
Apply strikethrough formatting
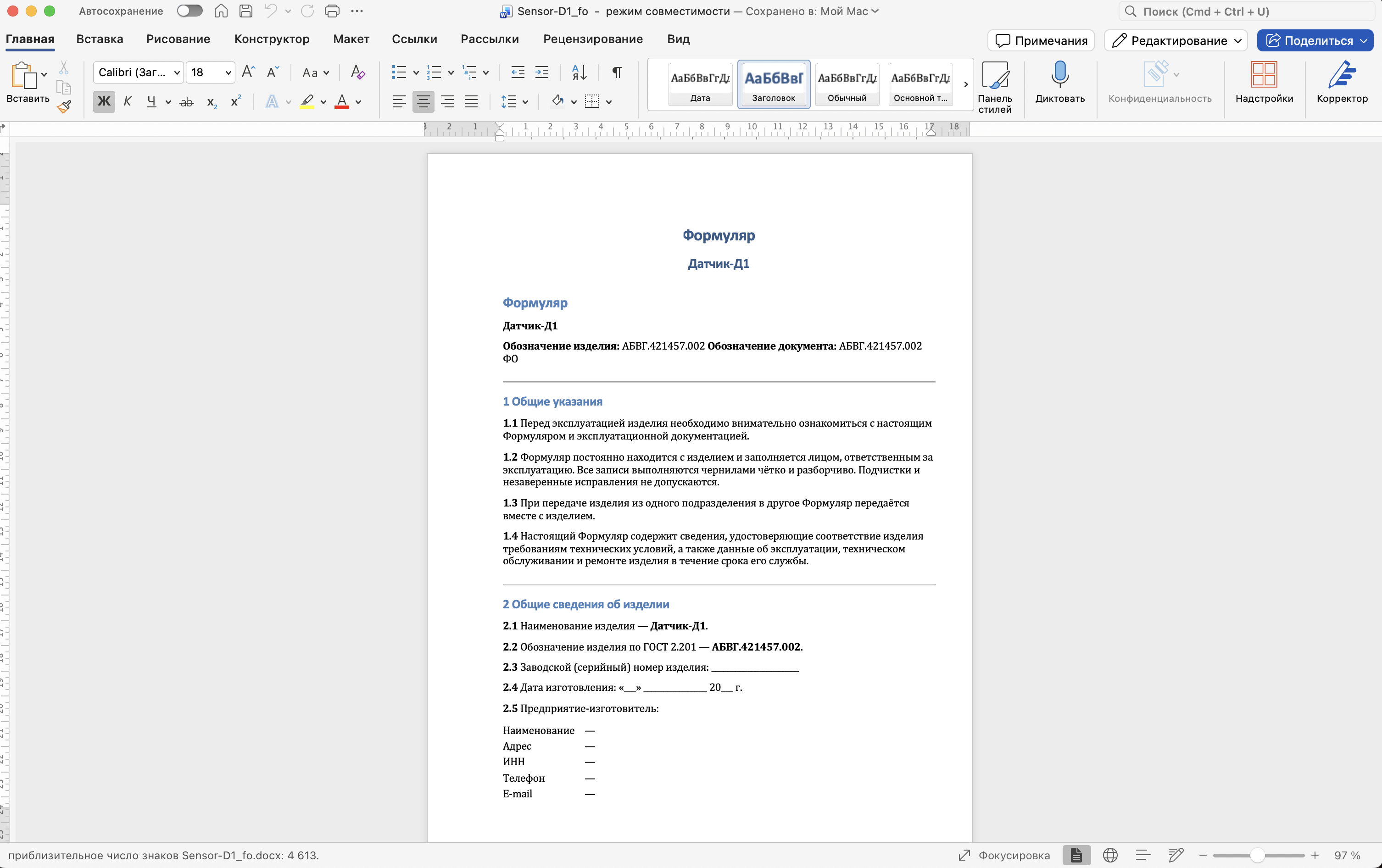[x=187, y=102]
